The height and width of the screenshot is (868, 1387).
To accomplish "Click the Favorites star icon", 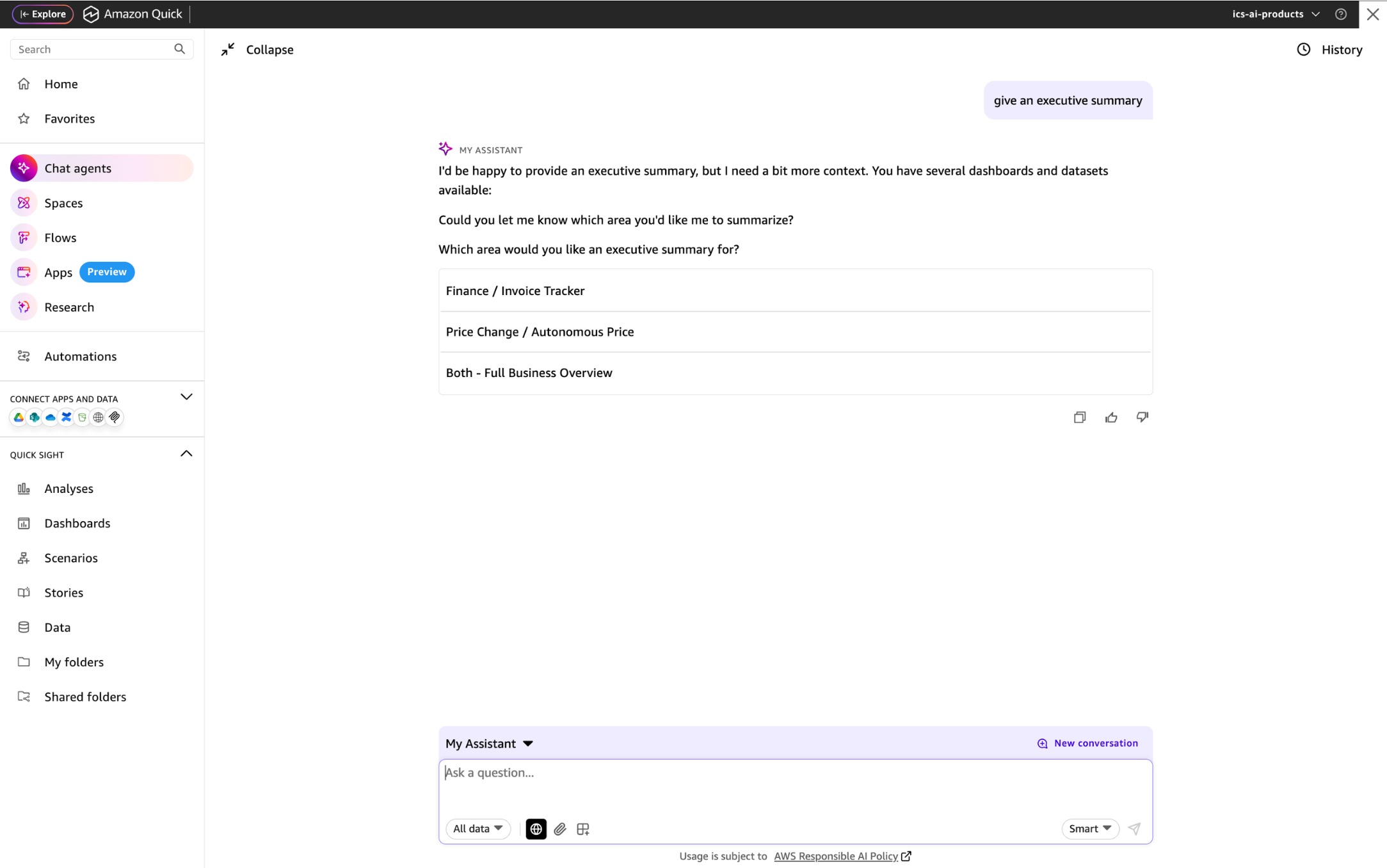I will [24, 118].
